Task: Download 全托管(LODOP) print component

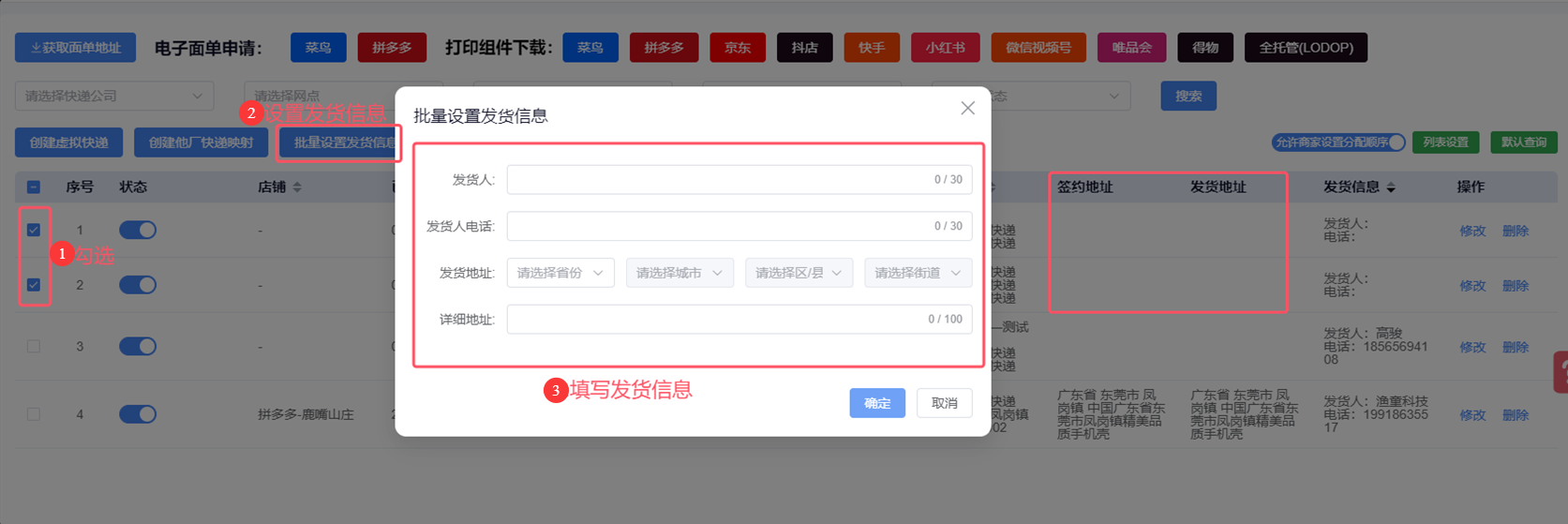Action: click(x=1307, y=48)
